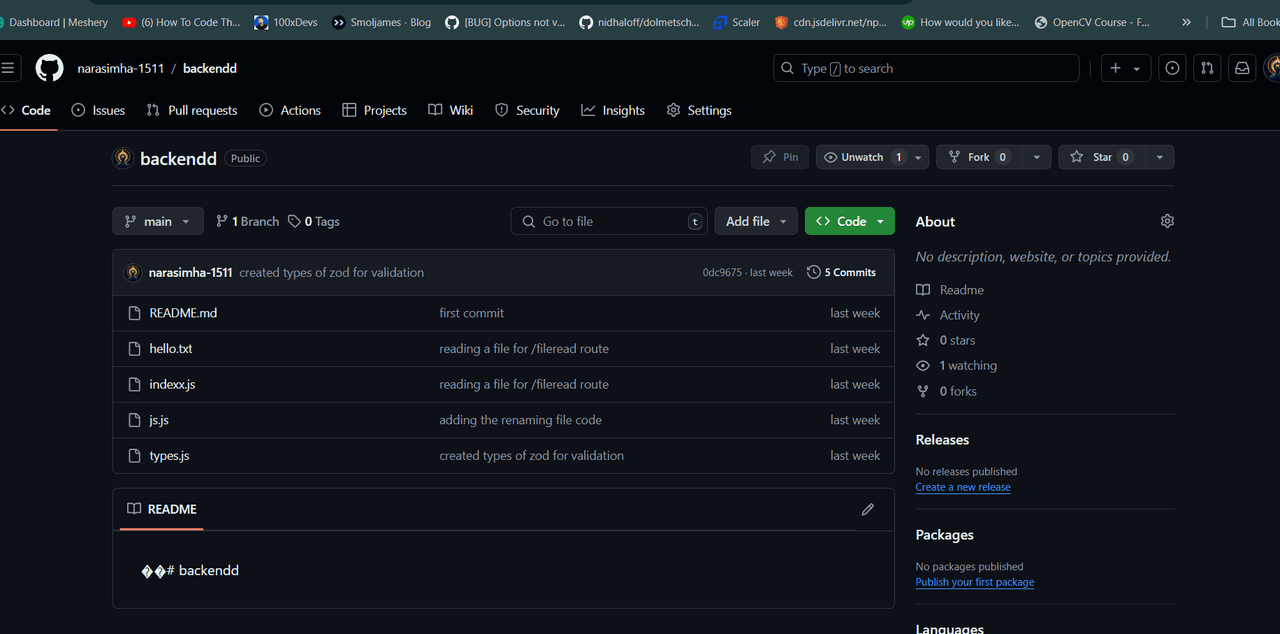Image resolution: width=1280 pixels, height=634 pixels.
Task: Go to the Insights tab
Action: pos(613,110)
